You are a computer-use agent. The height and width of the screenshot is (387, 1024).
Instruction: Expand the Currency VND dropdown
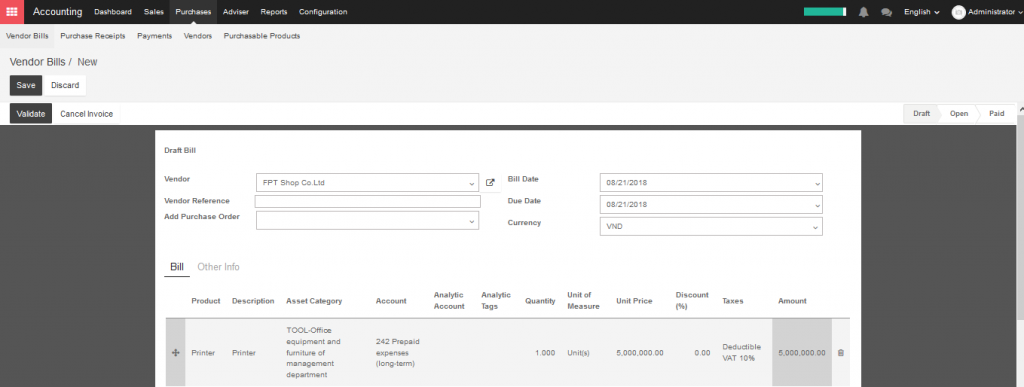pos(816,227)
